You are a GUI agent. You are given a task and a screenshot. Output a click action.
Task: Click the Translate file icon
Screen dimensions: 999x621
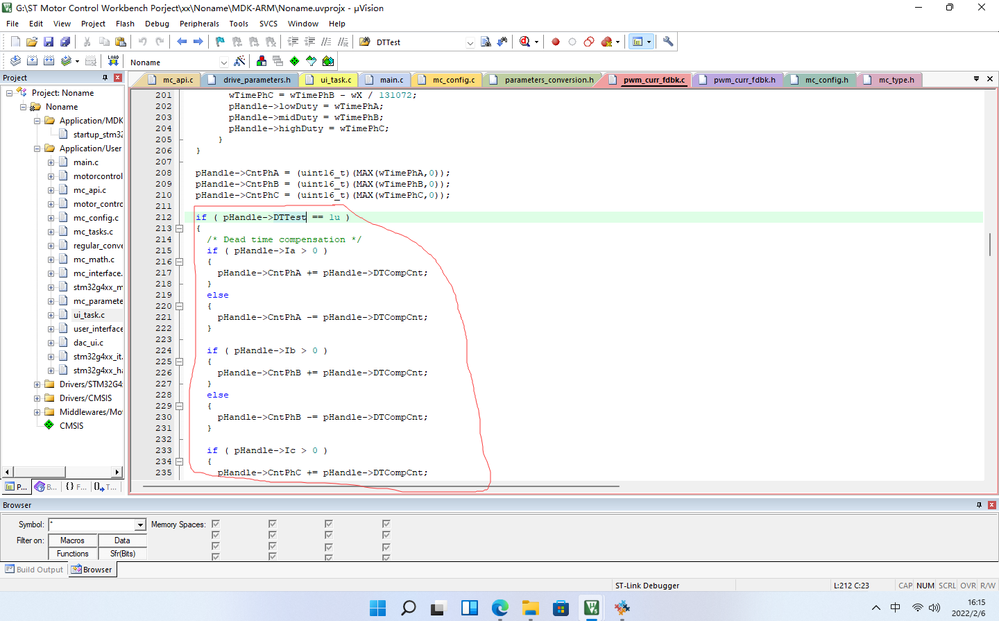tap(15, 61)
